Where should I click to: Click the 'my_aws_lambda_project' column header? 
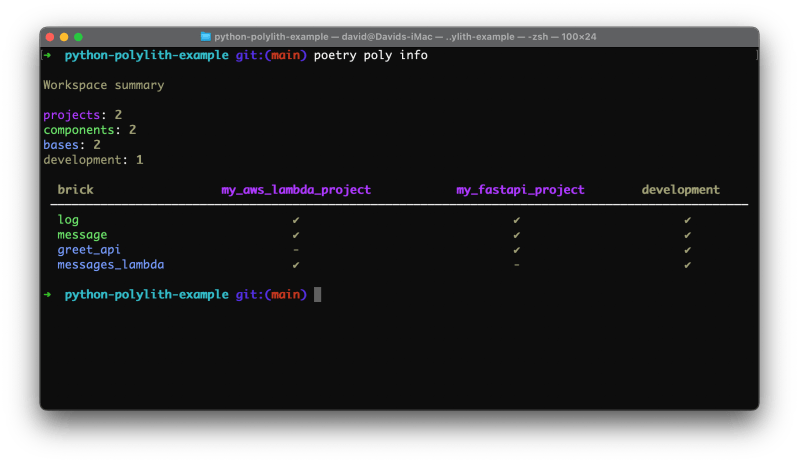(x=296, y=190)
